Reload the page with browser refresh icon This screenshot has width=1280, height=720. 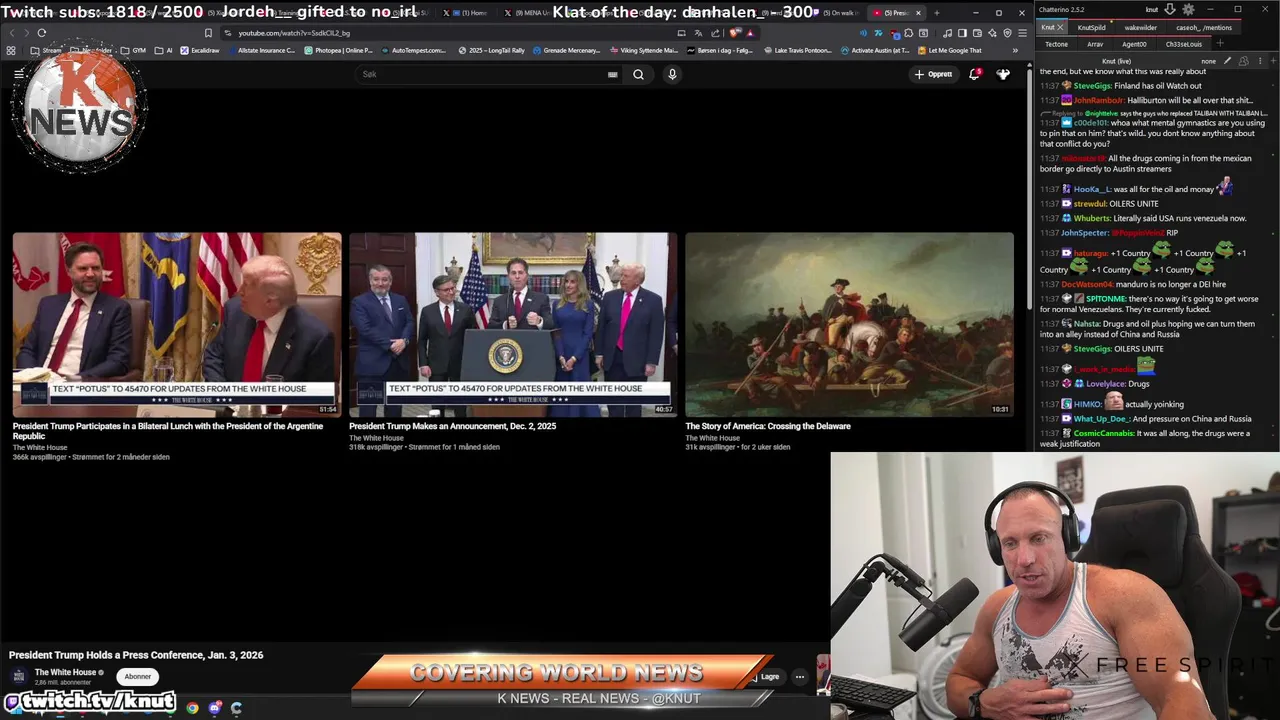(41, 33)
